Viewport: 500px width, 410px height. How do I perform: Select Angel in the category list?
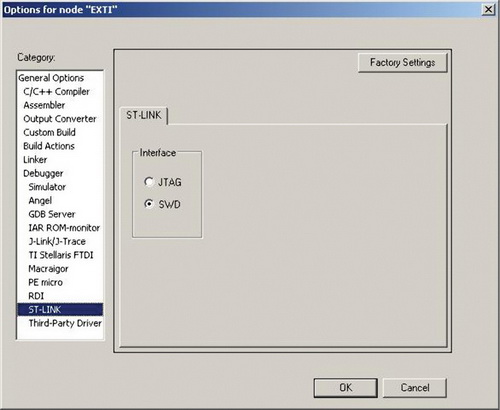pyautogui.click(x=40, y=200)
